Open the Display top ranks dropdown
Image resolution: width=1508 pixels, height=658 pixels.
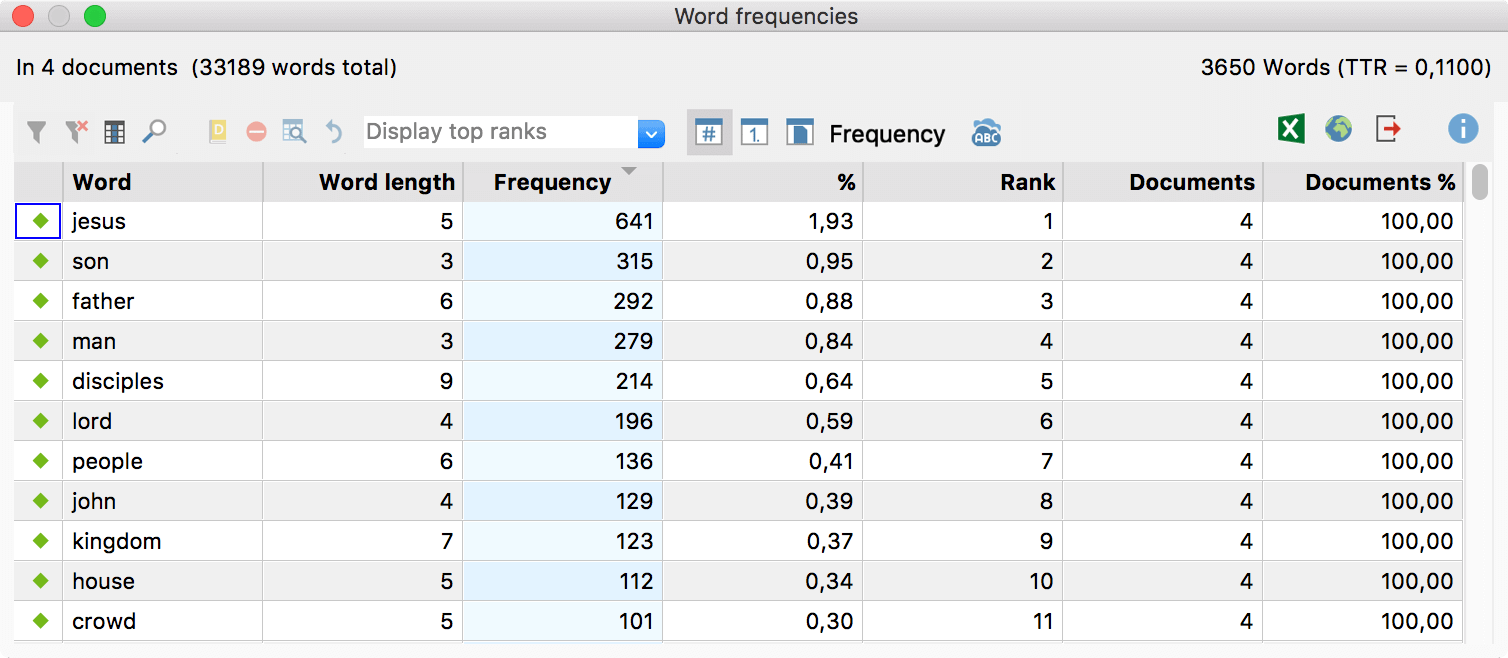click(651, 133)
